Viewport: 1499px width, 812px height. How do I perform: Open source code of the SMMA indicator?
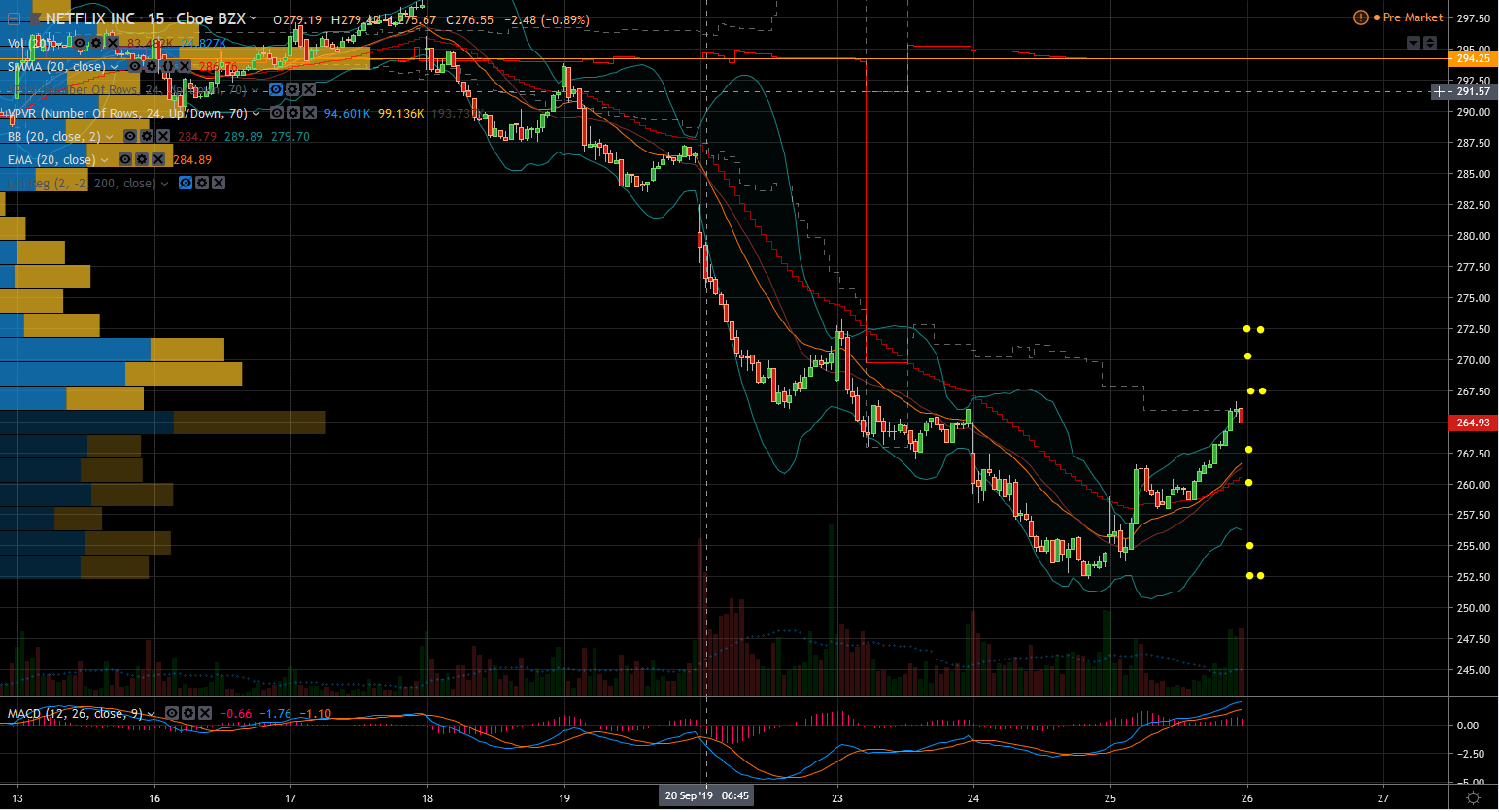(167, 66)
